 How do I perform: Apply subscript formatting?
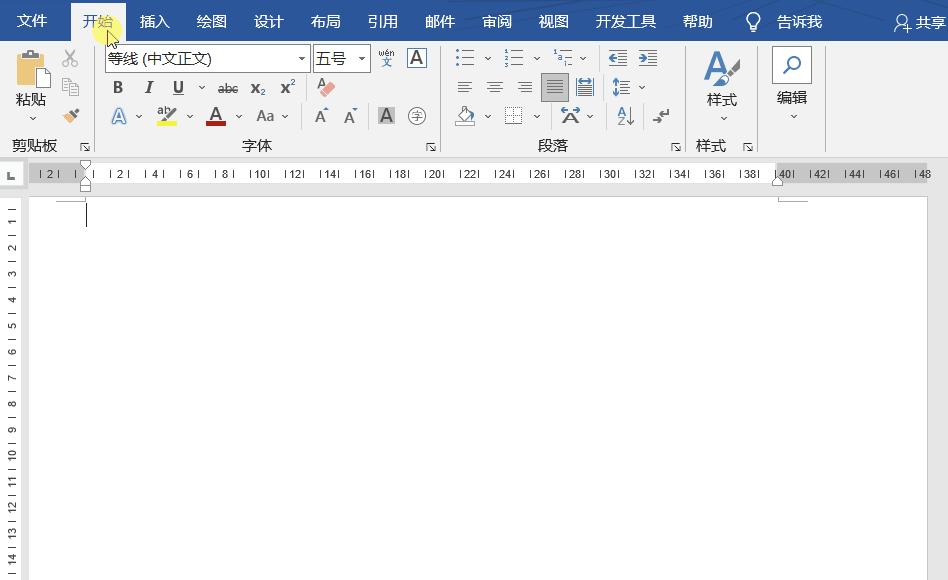click(257, 88)
